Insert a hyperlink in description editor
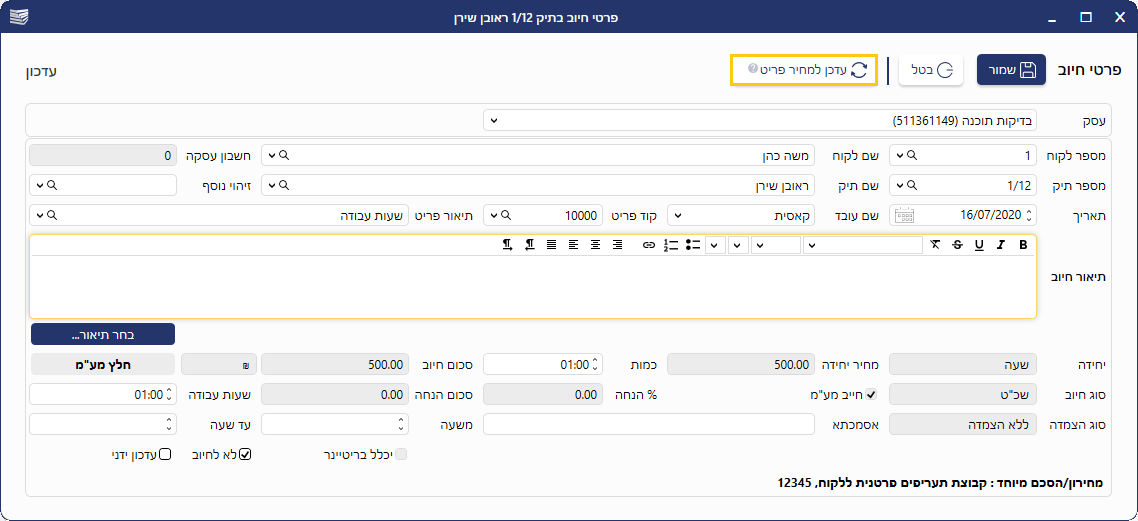The image size is (1138, 521). [x=648, y=245]
